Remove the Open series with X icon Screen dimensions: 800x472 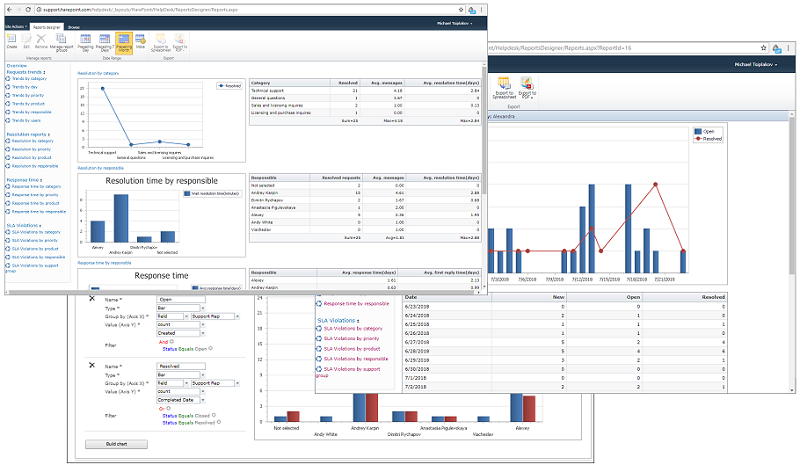[x=92, y=299]
